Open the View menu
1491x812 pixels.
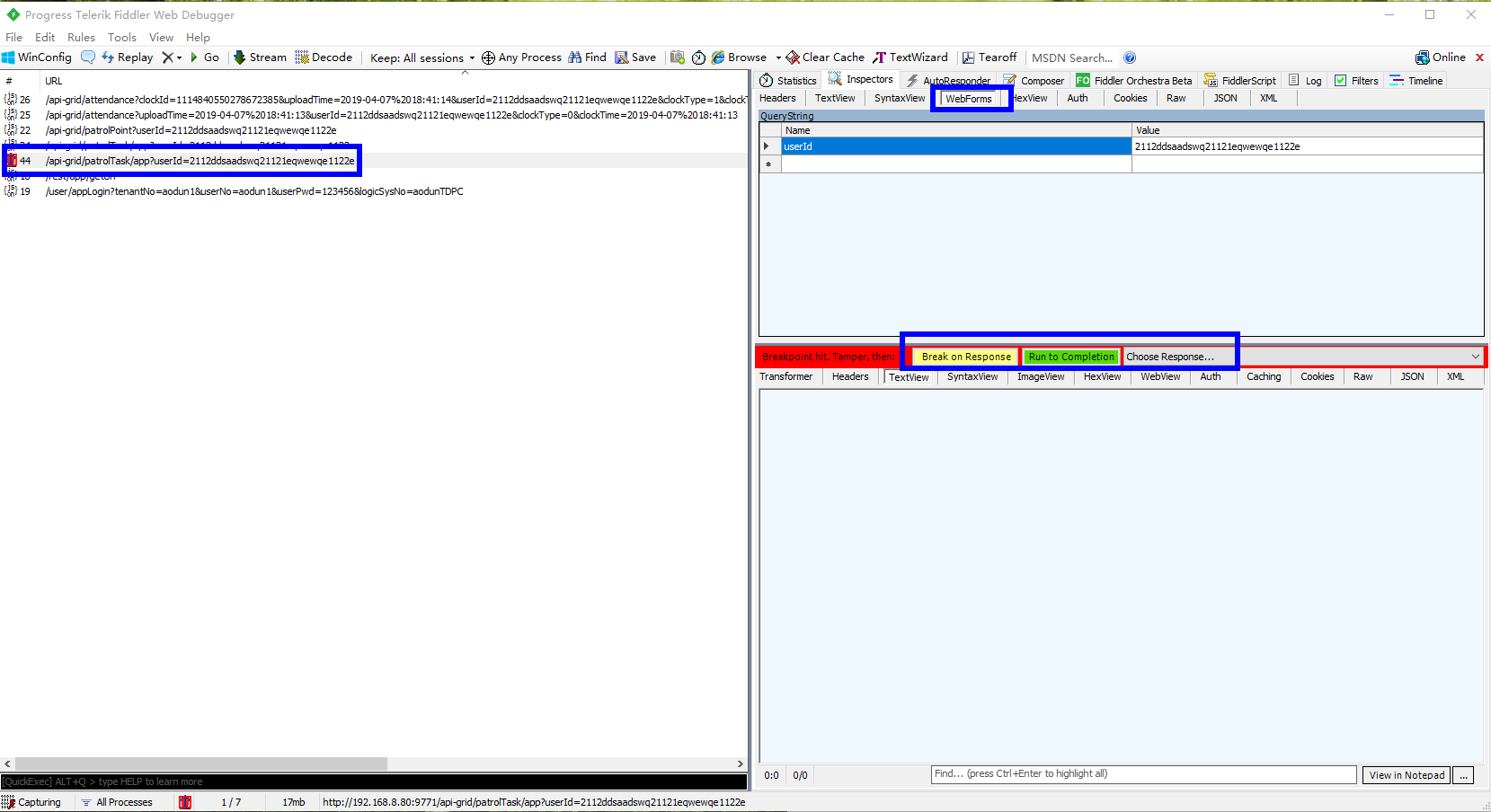coord(161,37)
